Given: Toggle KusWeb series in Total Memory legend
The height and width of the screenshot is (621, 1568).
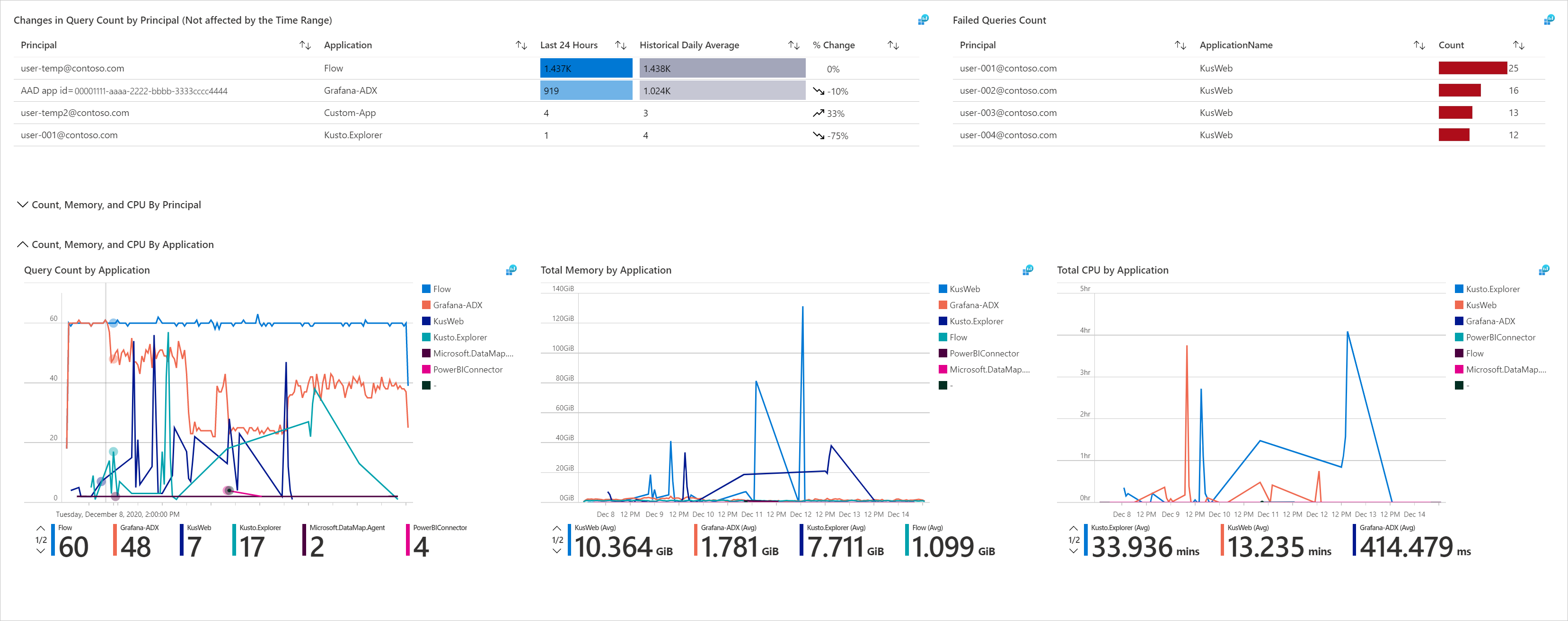Looking at the screenshot, I should coord(964,289).
